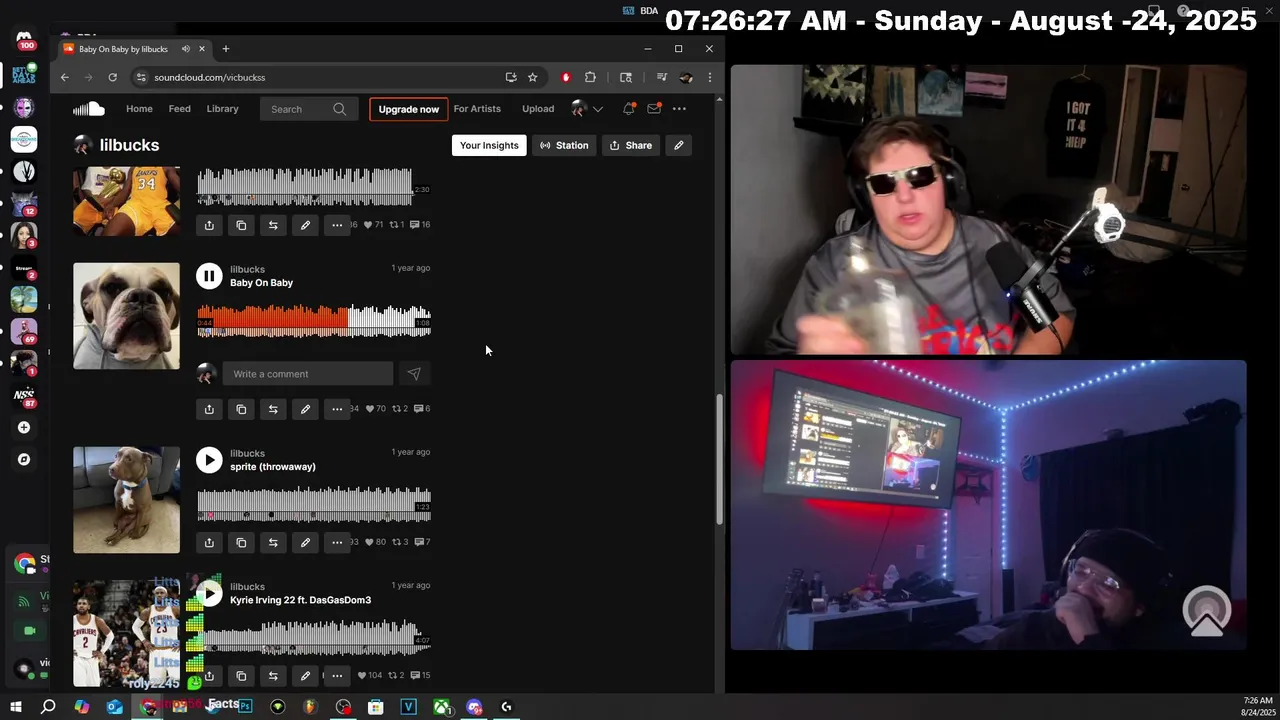
Task: Go back in Chrome browser
Action: 65,77
